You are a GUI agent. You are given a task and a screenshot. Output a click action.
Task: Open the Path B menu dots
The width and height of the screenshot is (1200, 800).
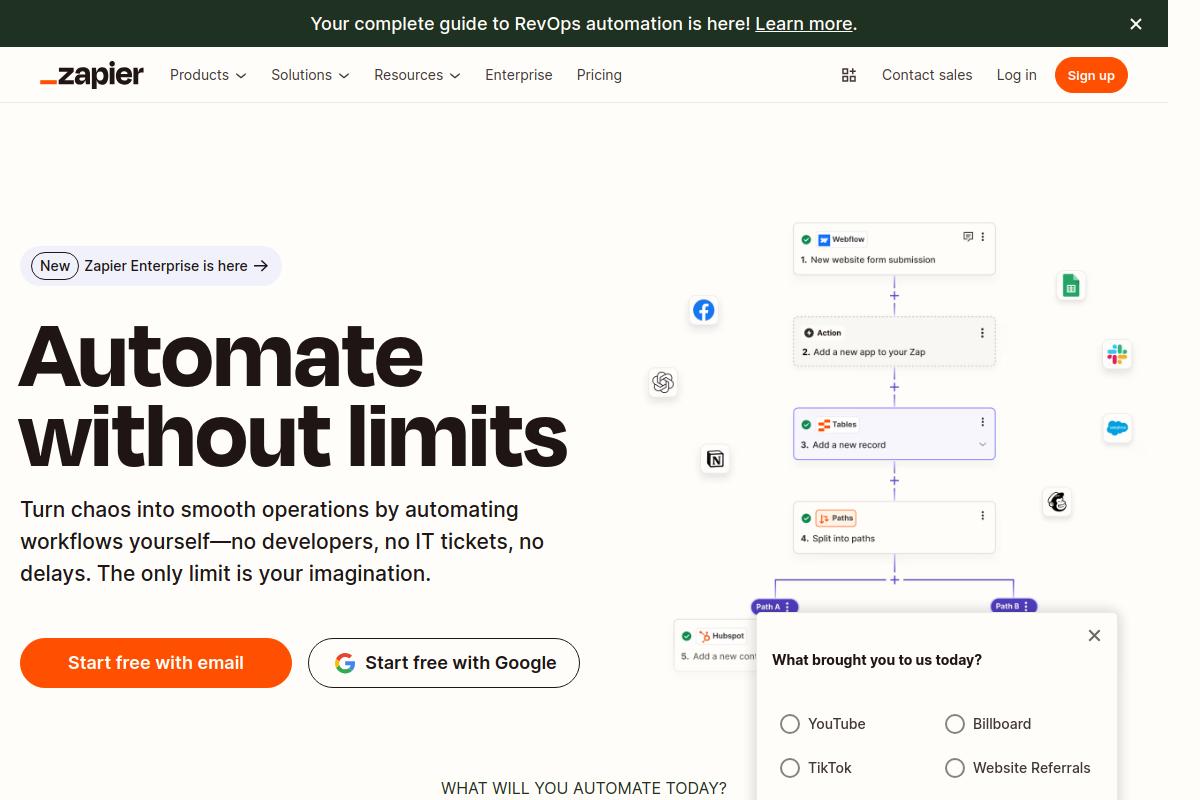click(1027, 606)
